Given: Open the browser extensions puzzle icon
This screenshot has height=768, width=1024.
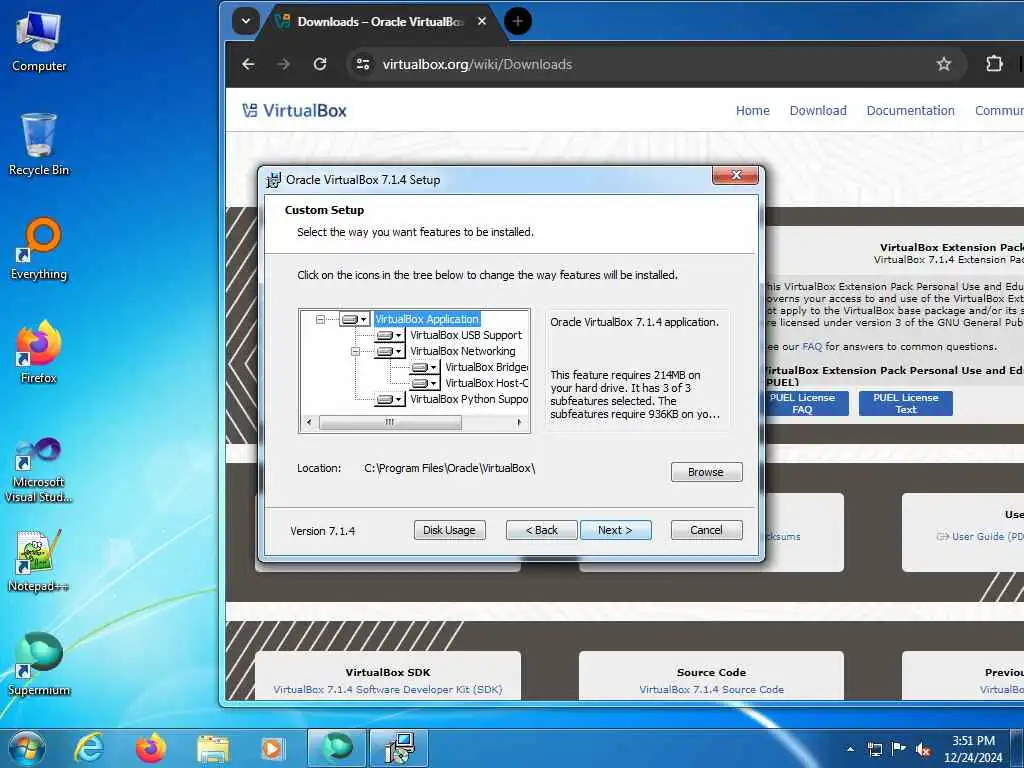Looking at the screenshot, I should (994, 64).
